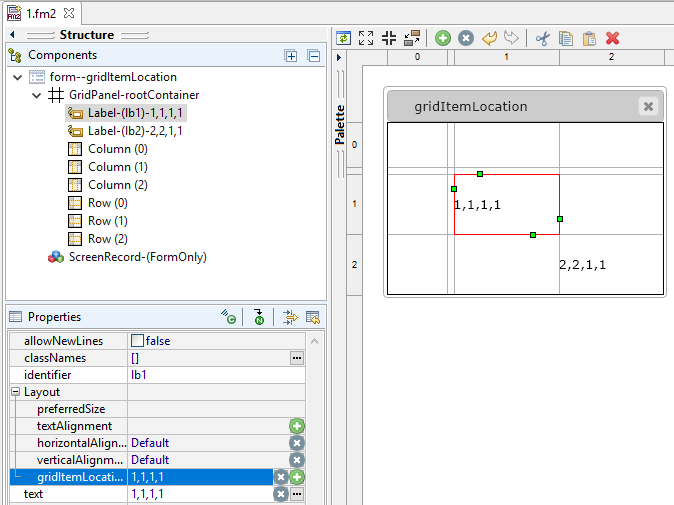Image resolution: width=674 pixels, height=505 pixels.
Task: Collapse the GridPanel-rootContainer node
Action: coord(35,95)
